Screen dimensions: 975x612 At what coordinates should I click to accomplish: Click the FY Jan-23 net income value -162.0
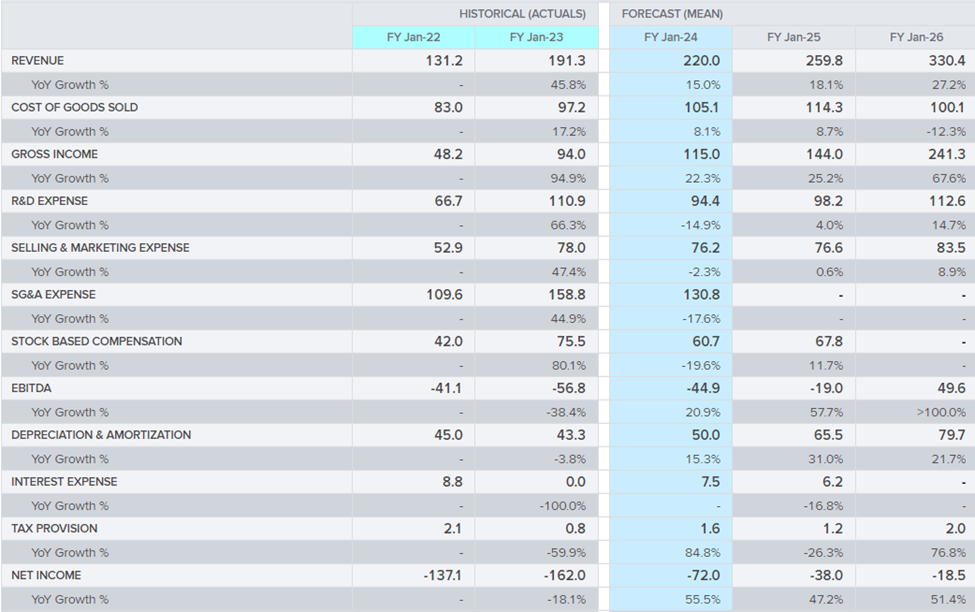[566, 575]
